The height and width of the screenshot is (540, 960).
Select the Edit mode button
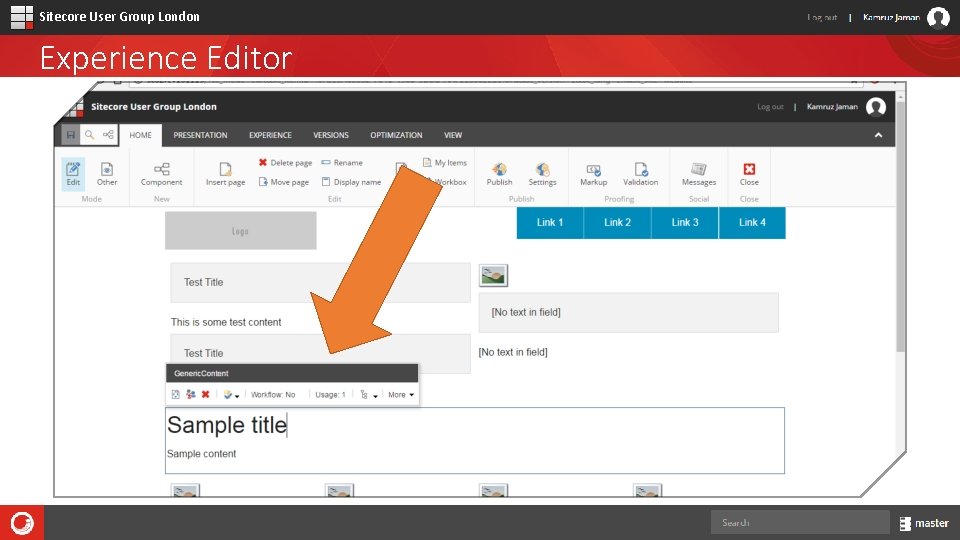(73, 174)
